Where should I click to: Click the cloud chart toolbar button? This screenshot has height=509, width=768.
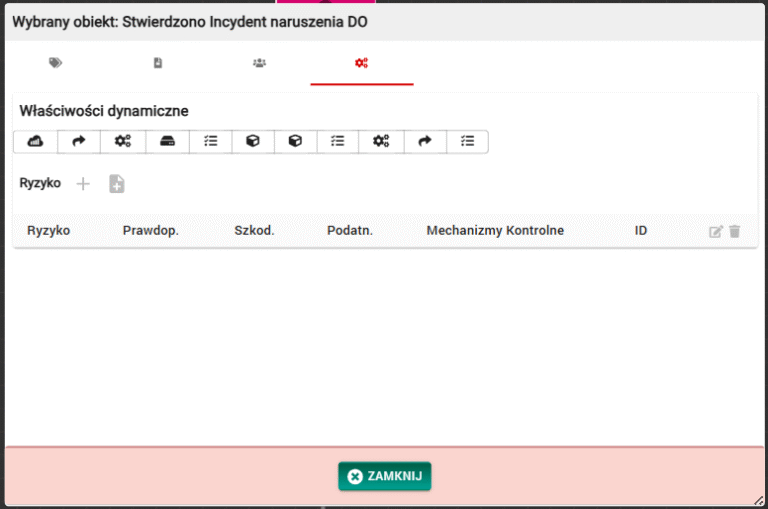click(x=35, y=142)
